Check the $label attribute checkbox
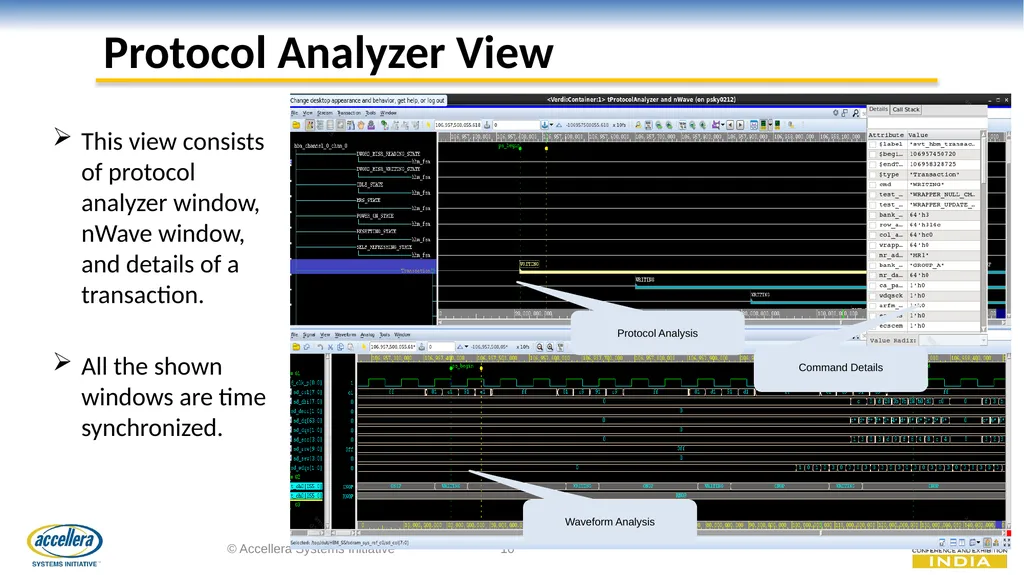Screen dimensions: 1024x575 pos(873,144)
